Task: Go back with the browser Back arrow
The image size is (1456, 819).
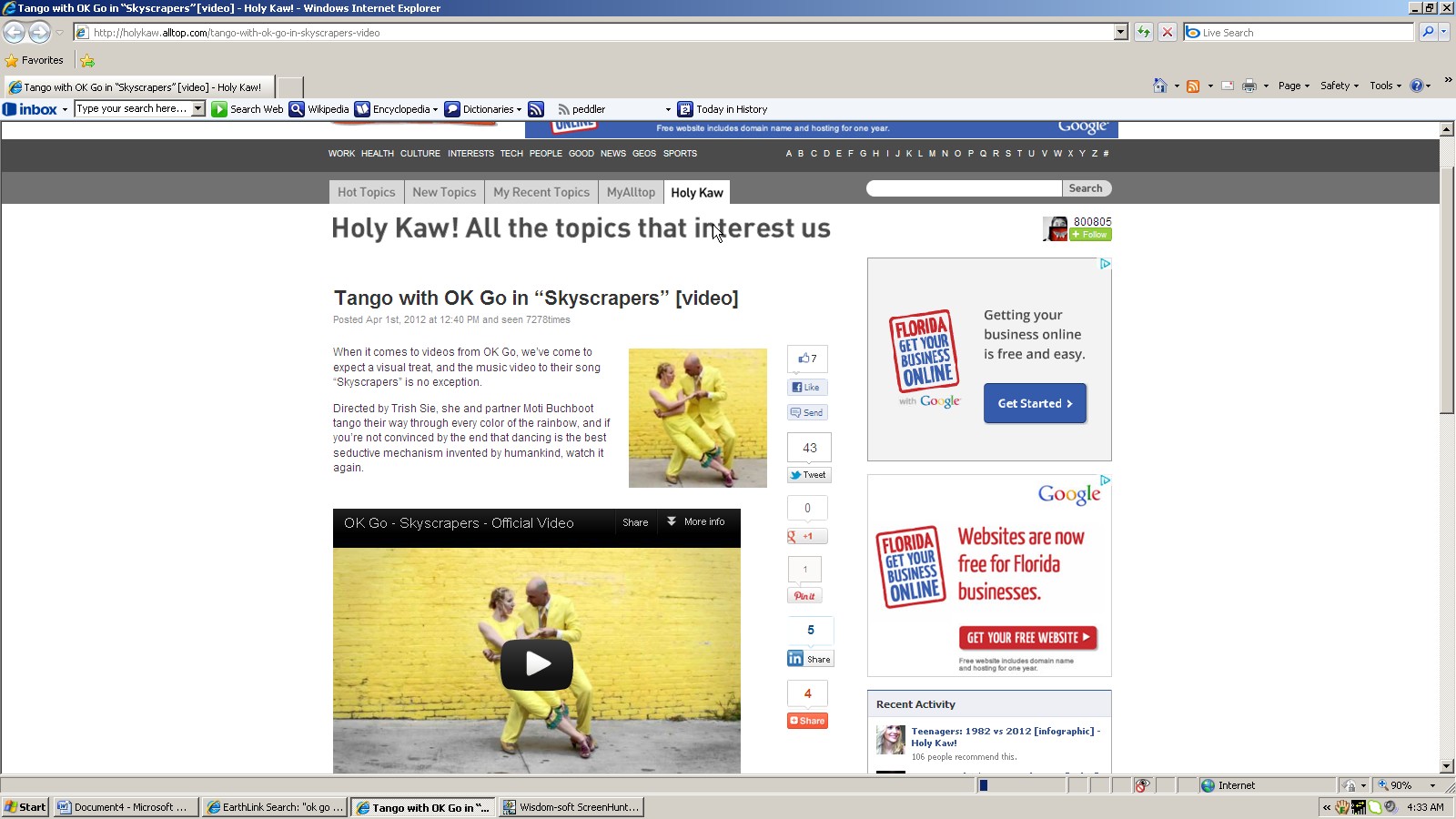Action: coord(15,32)
